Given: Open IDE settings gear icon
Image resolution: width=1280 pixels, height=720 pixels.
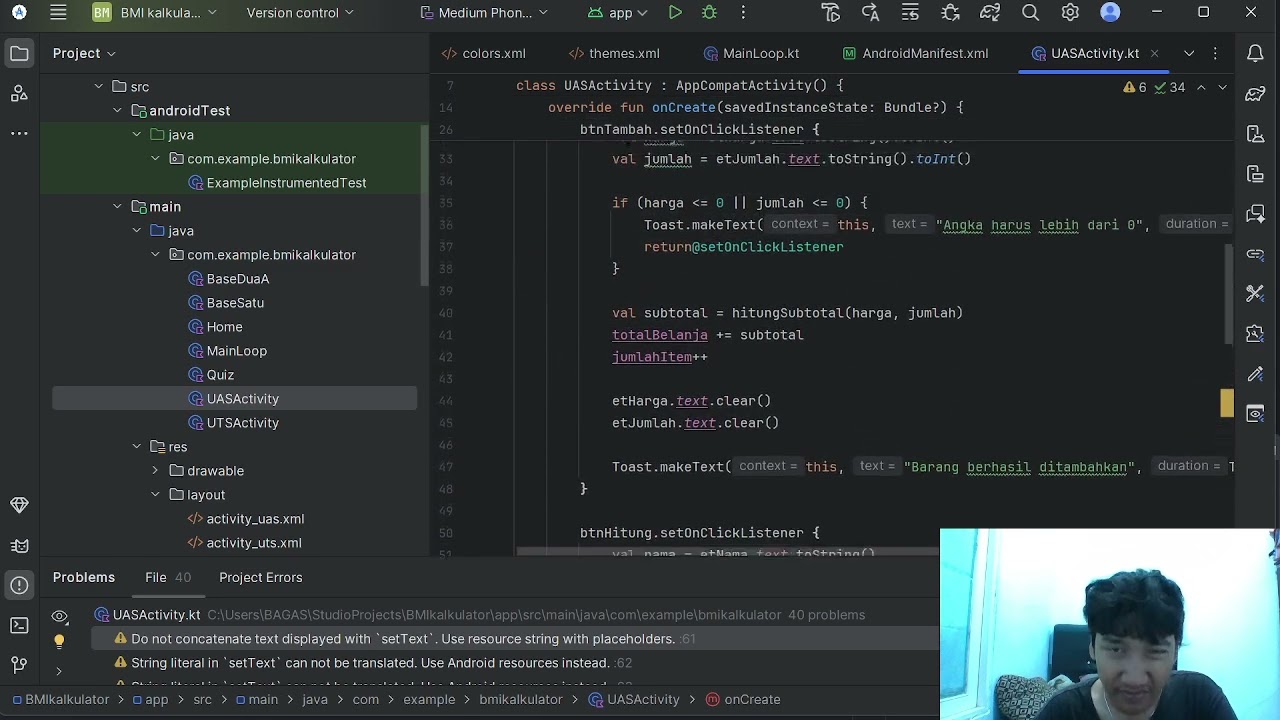Looking at the screenshot, I should pyautogui.click(x=1070, y=13).
